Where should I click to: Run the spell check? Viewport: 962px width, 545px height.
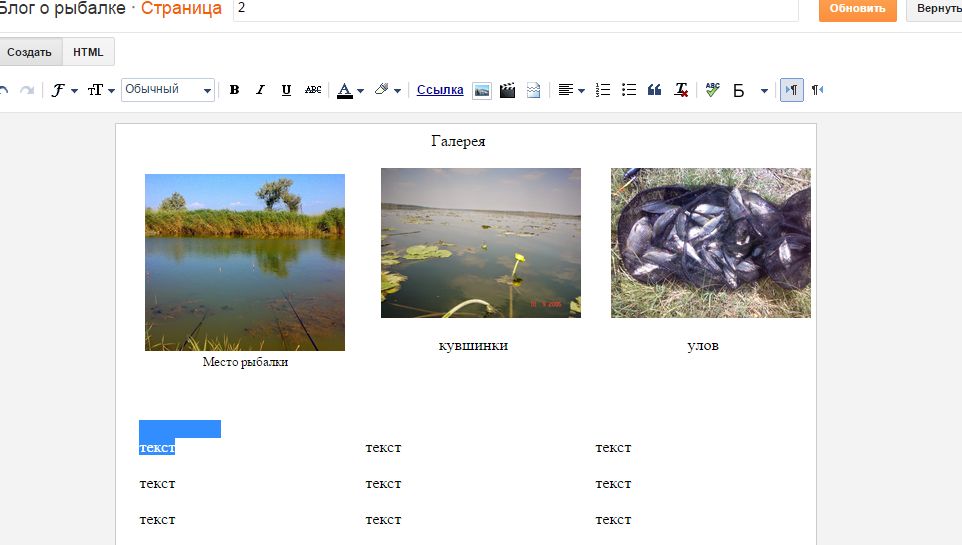[x=712, y=90]
